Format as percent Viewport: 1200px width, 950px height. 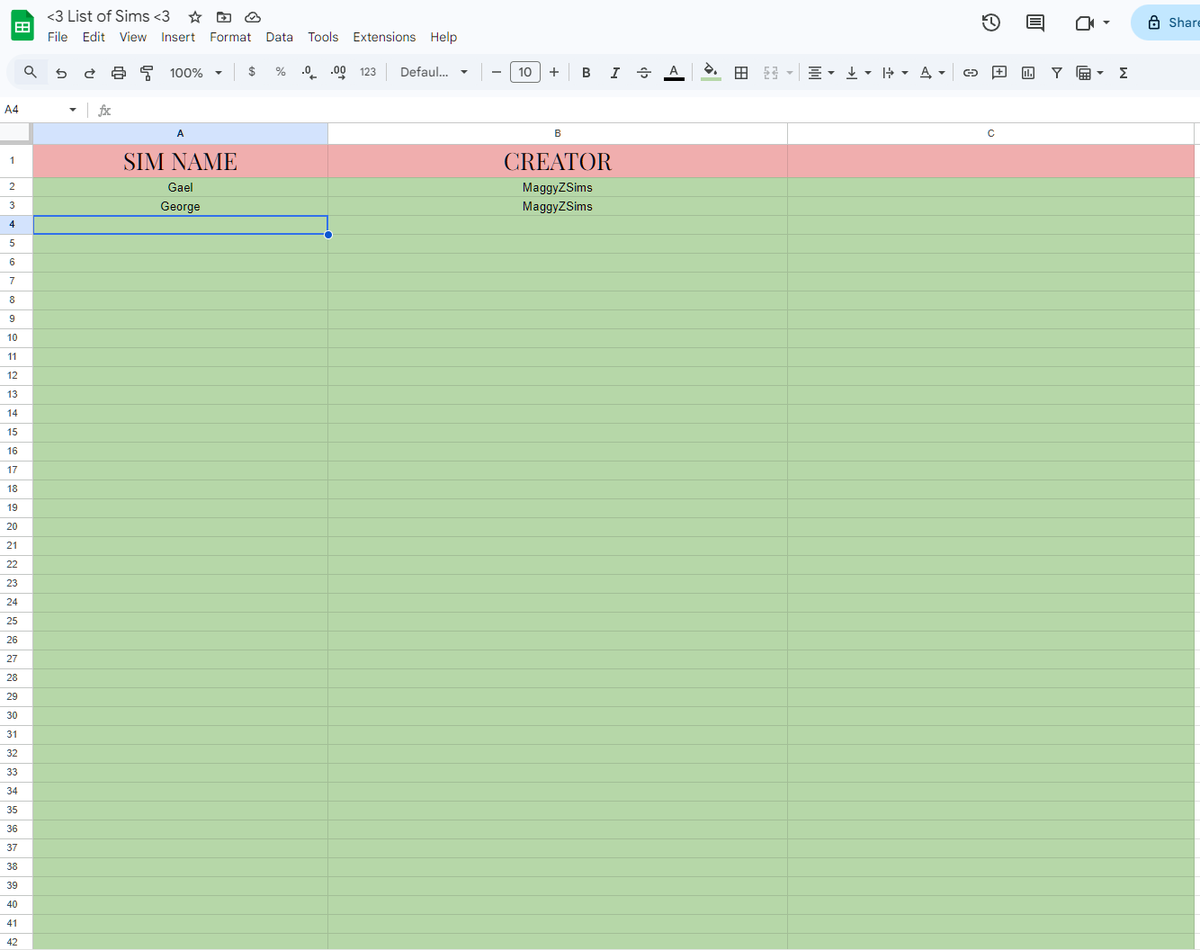click(x=280, y=72)
